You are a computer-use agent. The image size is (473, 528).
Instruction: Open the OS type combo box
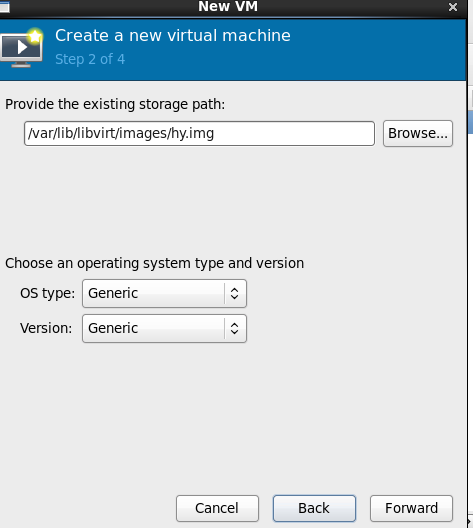point(164,293)
